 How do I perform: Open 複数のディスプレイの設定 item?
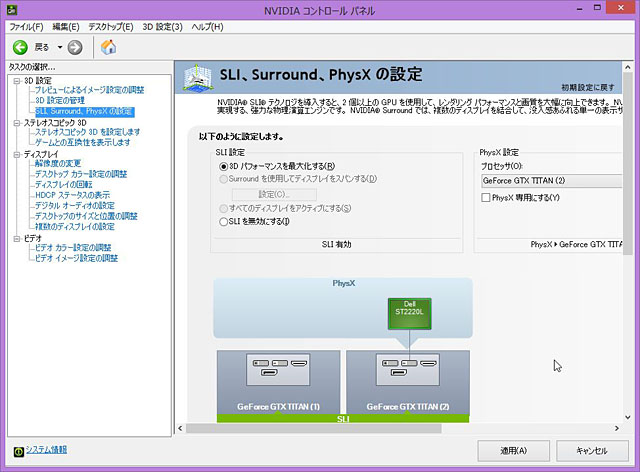(75, 227)
